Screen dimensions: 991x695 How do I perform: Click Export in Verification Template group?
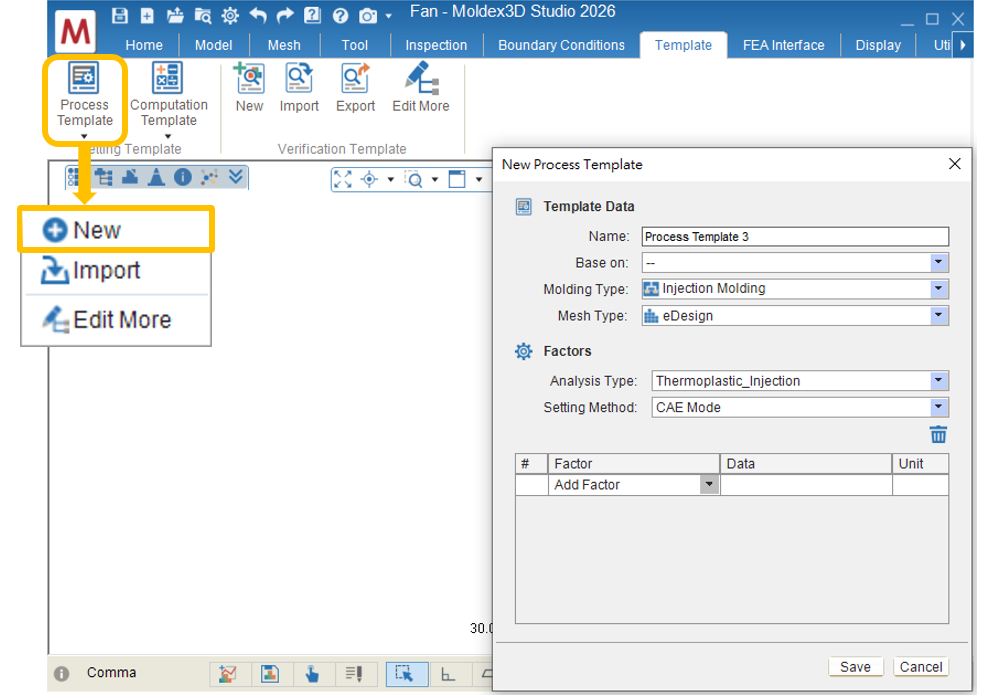pos(355,88)
